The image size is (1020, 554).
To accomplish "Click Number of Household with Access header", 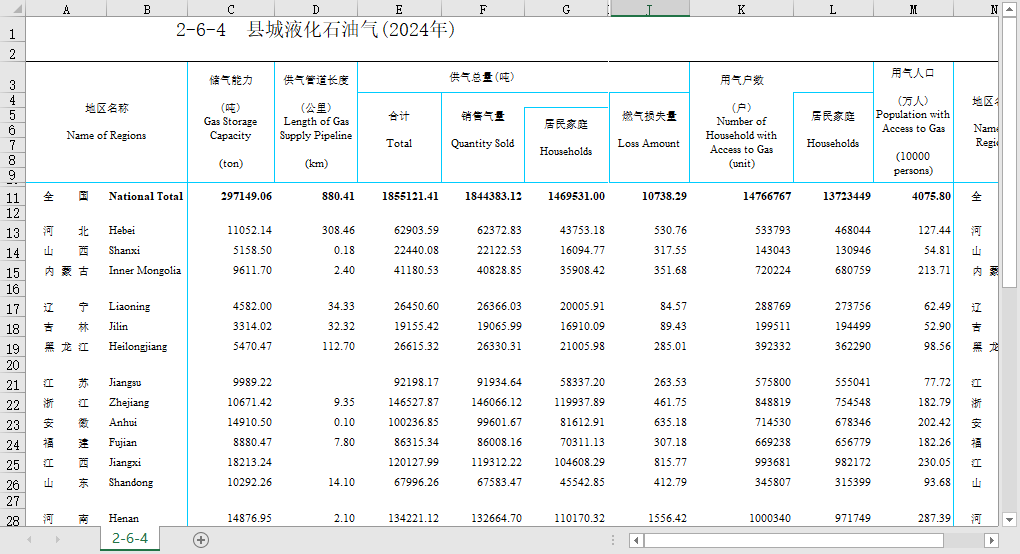I will point(742,122).
